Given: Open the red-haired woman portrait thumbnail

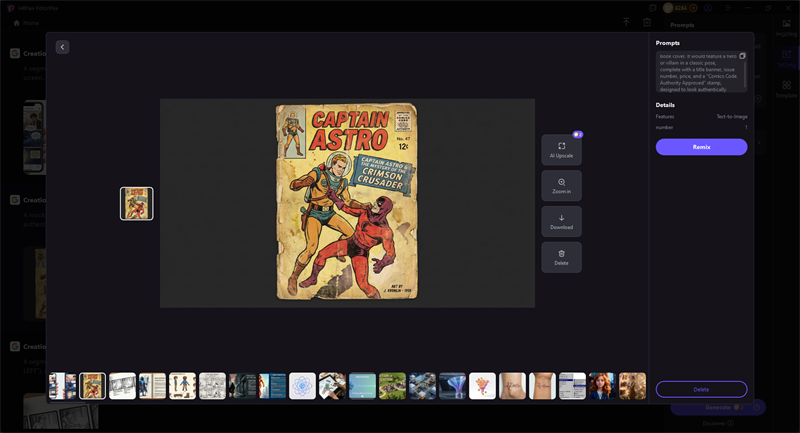Looking at the screenshot, I should point(602,386).
